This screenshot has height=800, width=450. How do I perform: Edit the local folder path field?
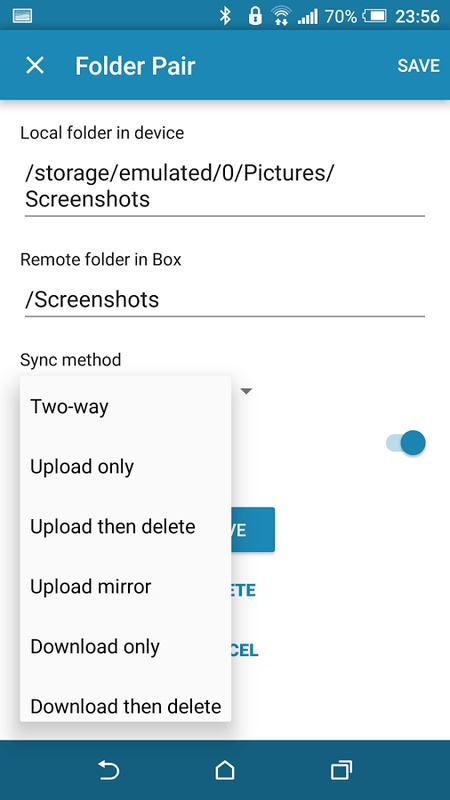click(x=224, y=186)
